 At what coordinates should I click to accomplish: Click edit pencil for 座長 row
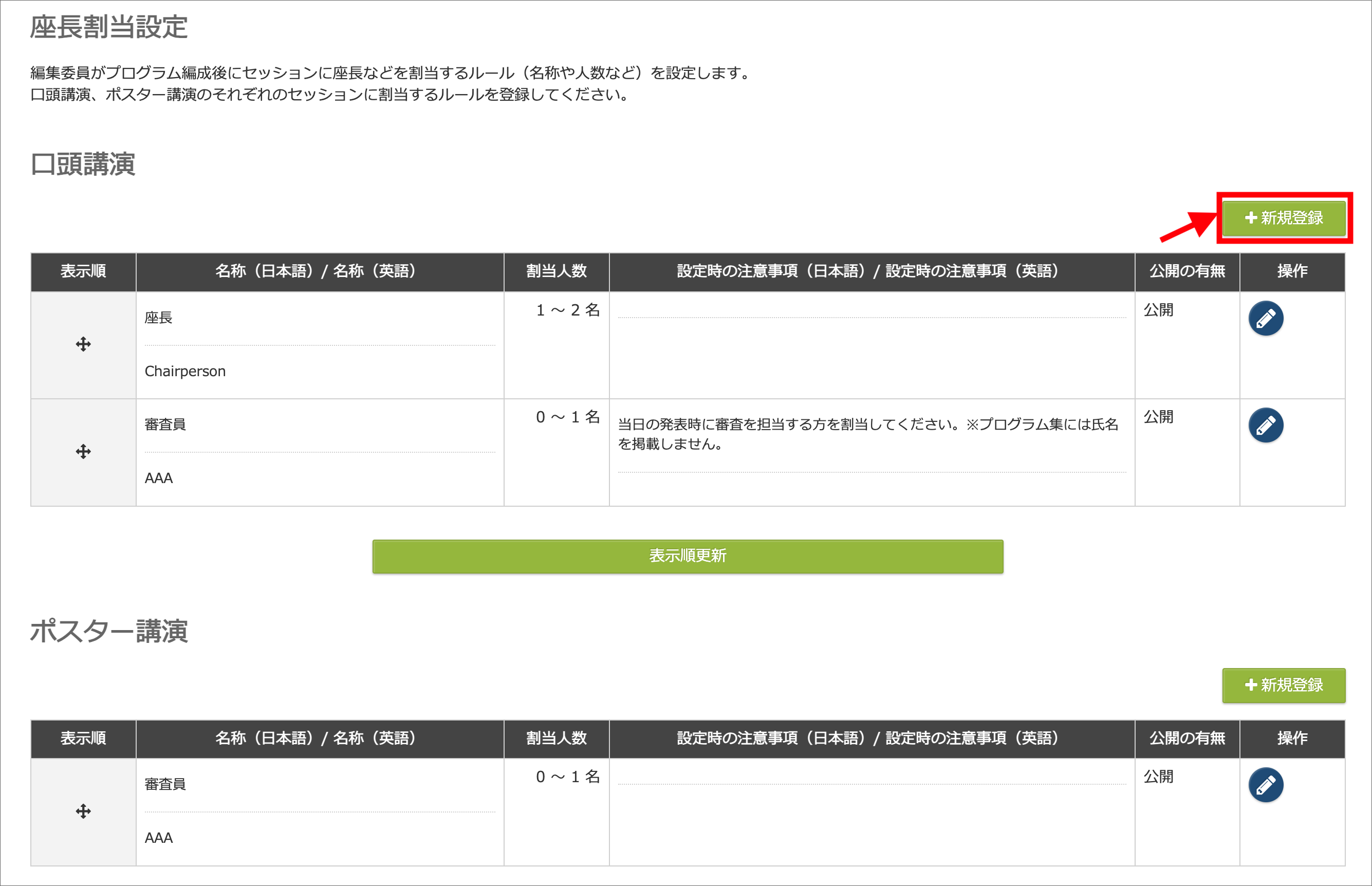coord(1266,318)
